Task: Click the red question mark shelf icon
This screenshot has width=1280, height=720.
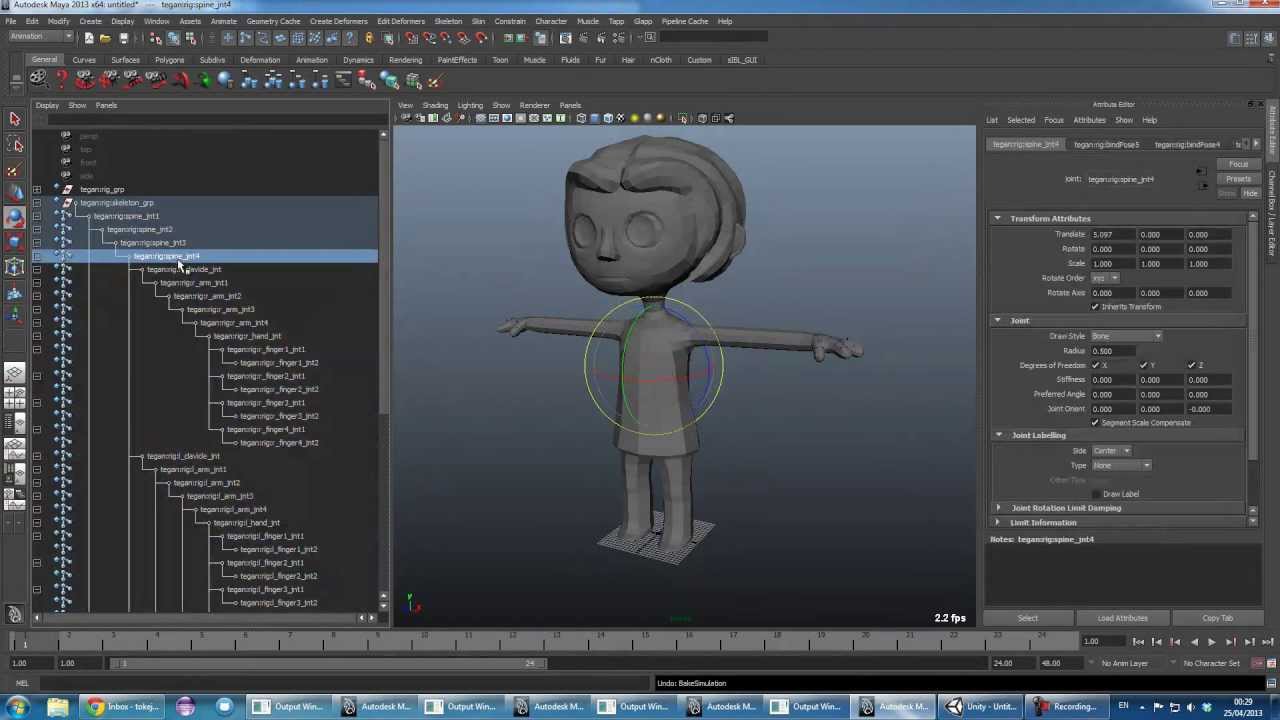Action: coord(61,80)
